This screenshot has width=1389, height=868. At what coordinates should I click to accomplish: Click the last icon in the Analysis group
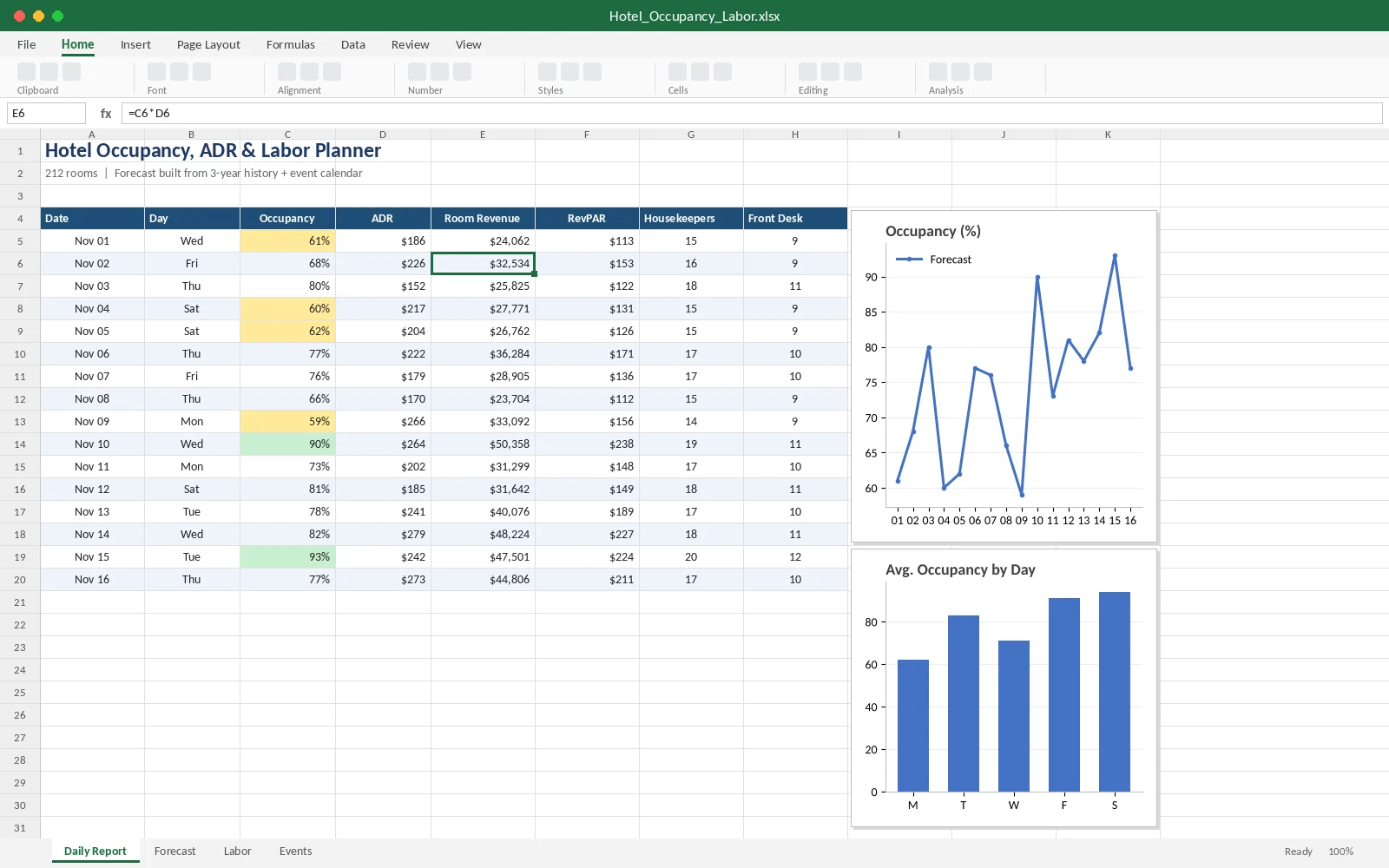coord(984,72)
